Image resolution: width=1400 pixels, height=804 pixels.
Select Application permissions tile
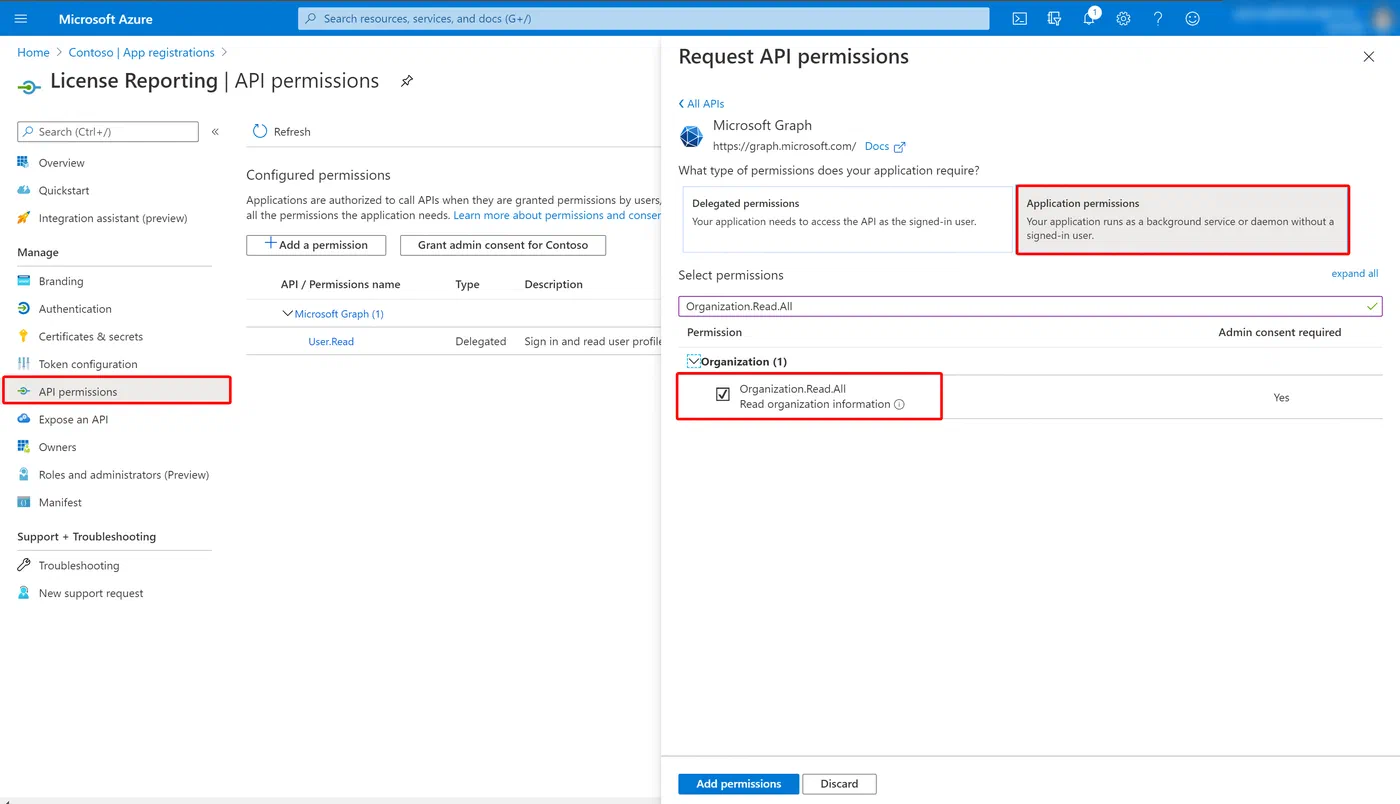[x=1182, y=219]
